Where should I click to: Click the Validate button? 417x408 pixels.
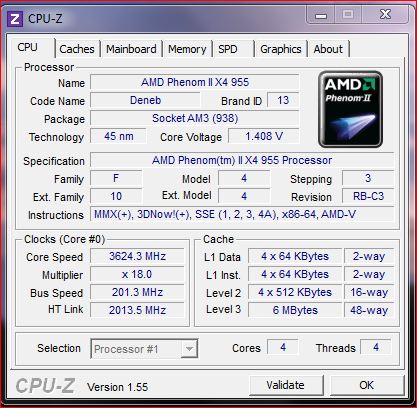tap(285, 385)
